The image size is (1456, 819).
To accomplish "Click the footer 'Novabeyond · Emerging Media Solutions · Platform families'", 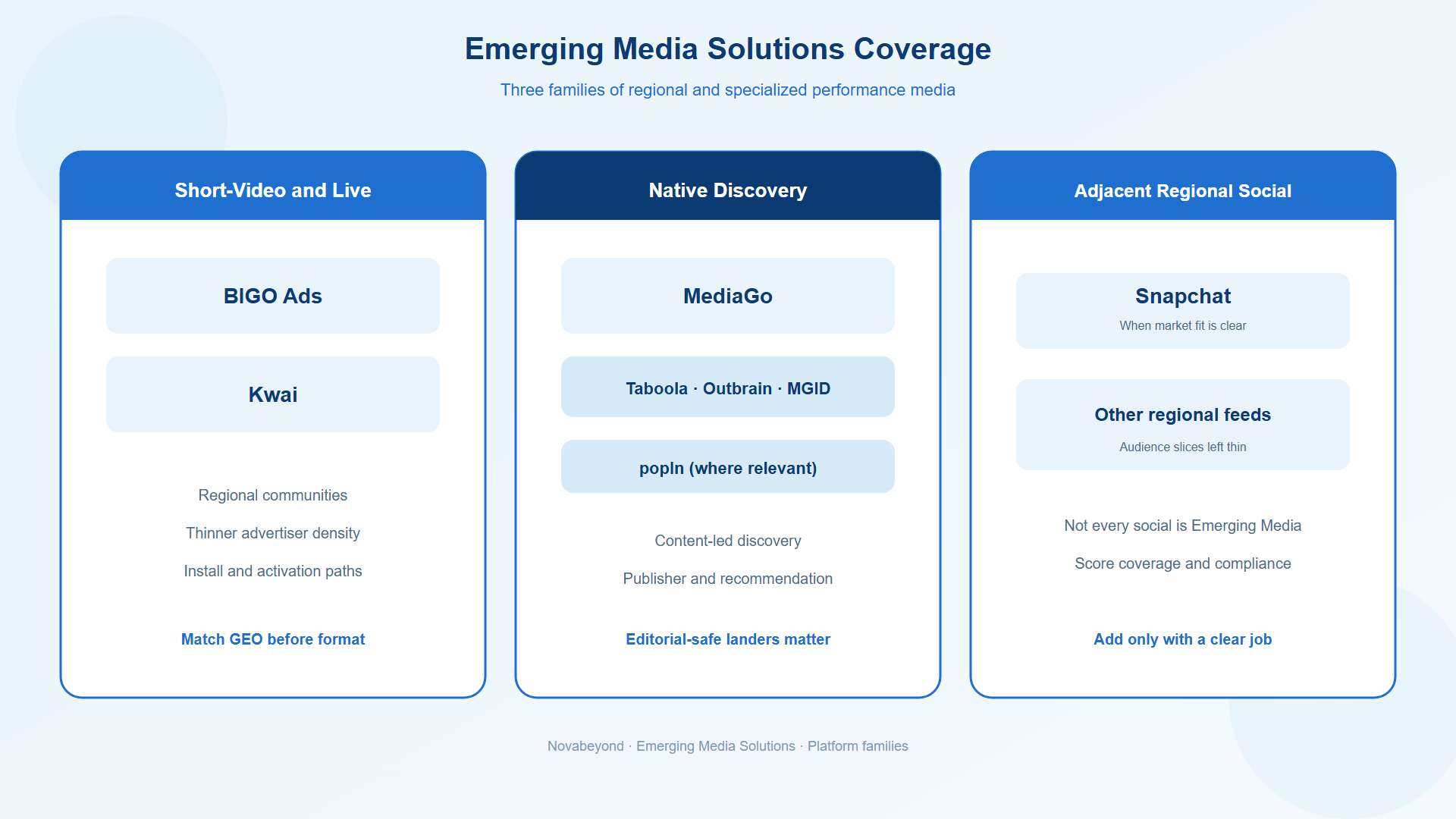I will [x=728, y=746].
